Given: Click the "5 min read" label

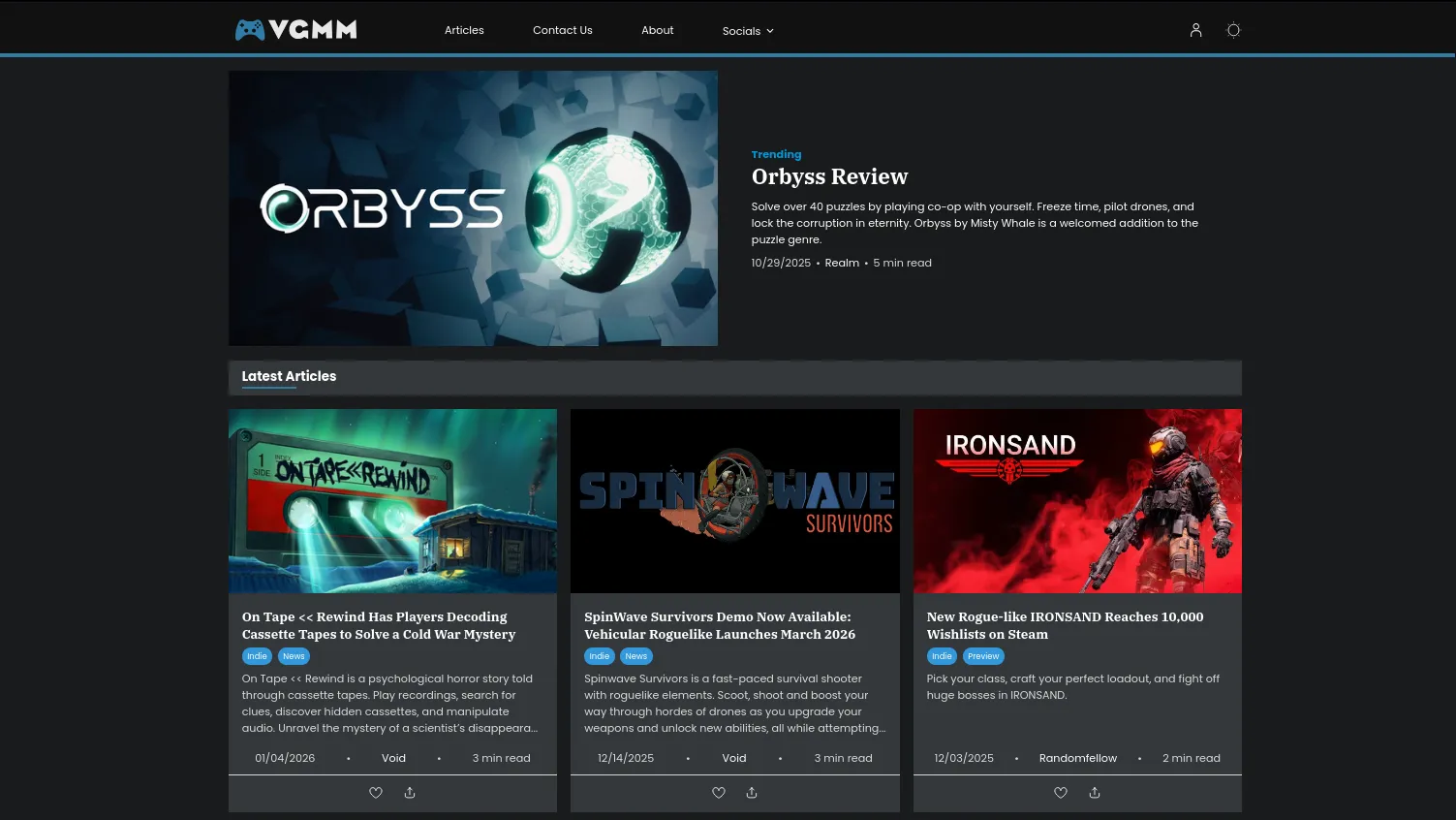Looking at the screenshot, I should [902, 263].
